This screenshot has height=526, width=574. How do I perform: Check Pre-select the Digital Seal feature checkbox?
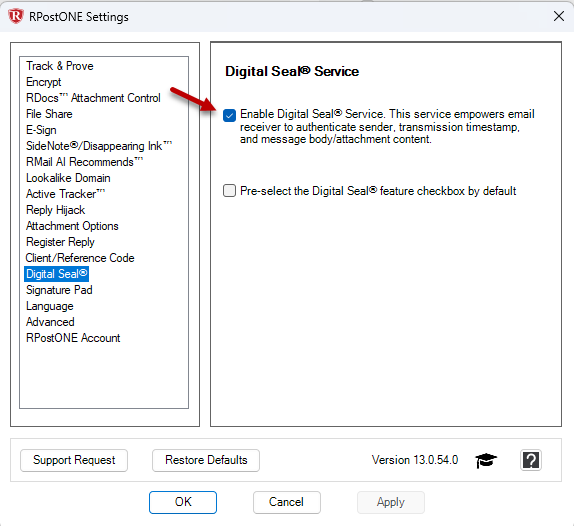[x=229, y=191]
